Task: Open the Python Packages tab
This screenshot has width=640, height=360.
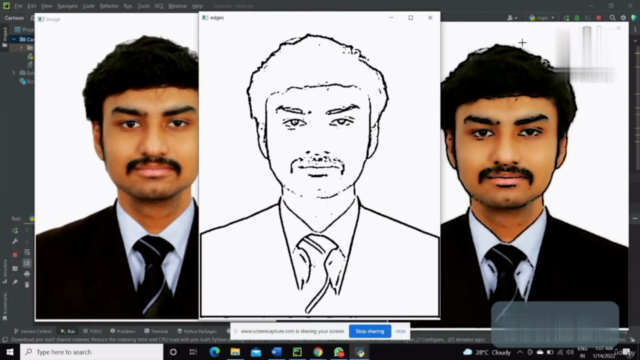Action: pyautogui.click(x=197, y=331)
